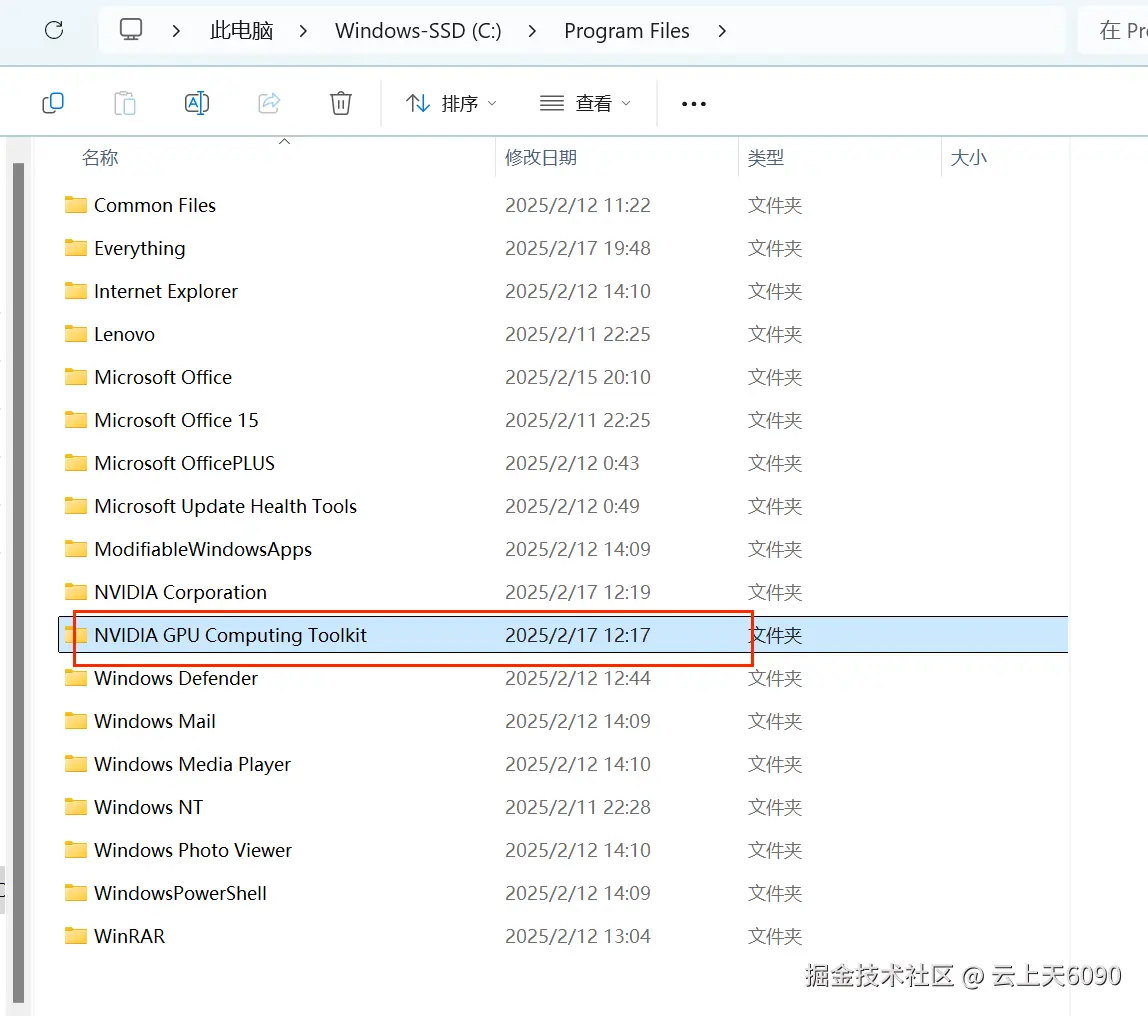Click the NVIDIA Corporation folder name
The width and height of the screenshot is (1148, 1016).
180,592
